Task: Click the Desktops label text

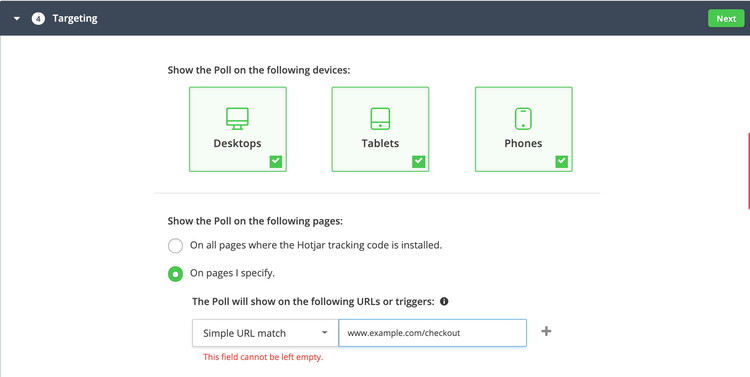Action: 237,144
